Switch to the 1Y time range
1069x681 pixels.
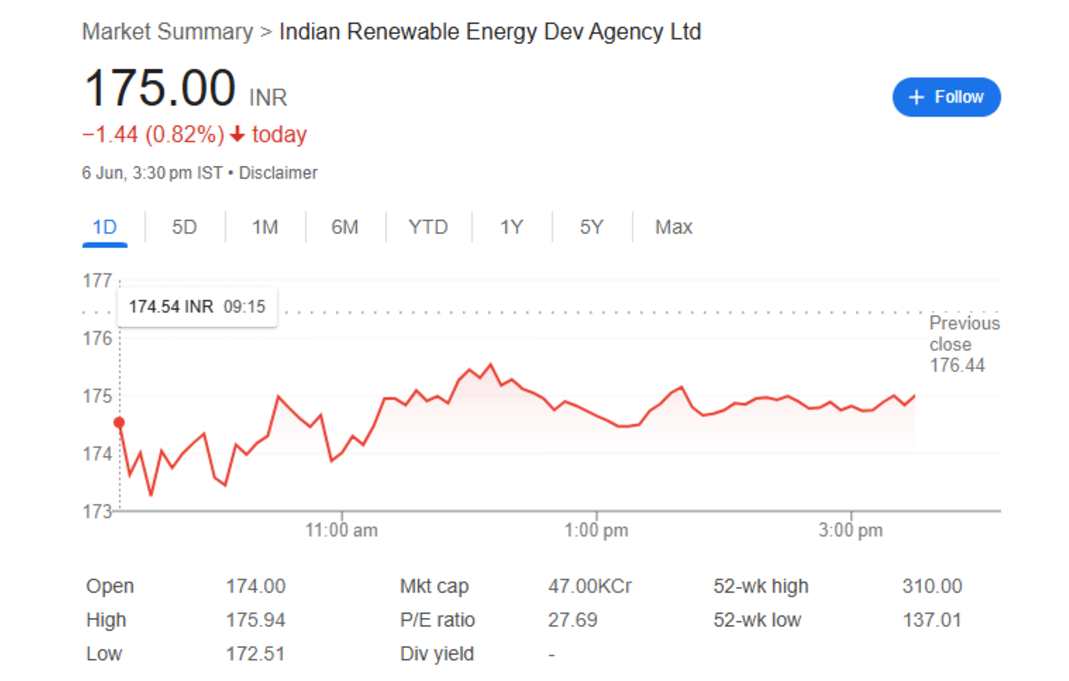[x=511, y=227]
